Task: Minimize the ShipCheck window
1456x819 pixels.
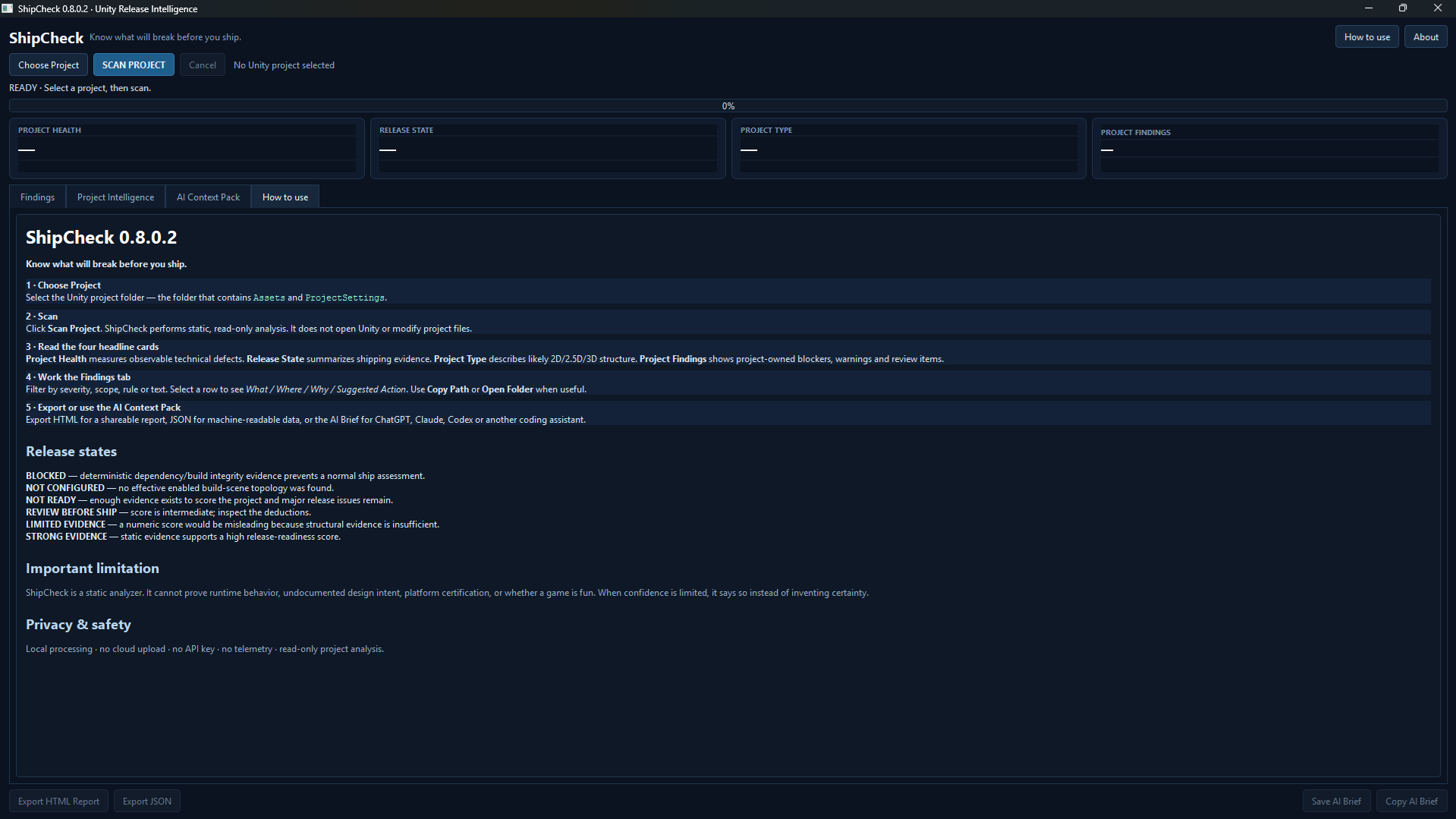Action: tap(1369, 8)
